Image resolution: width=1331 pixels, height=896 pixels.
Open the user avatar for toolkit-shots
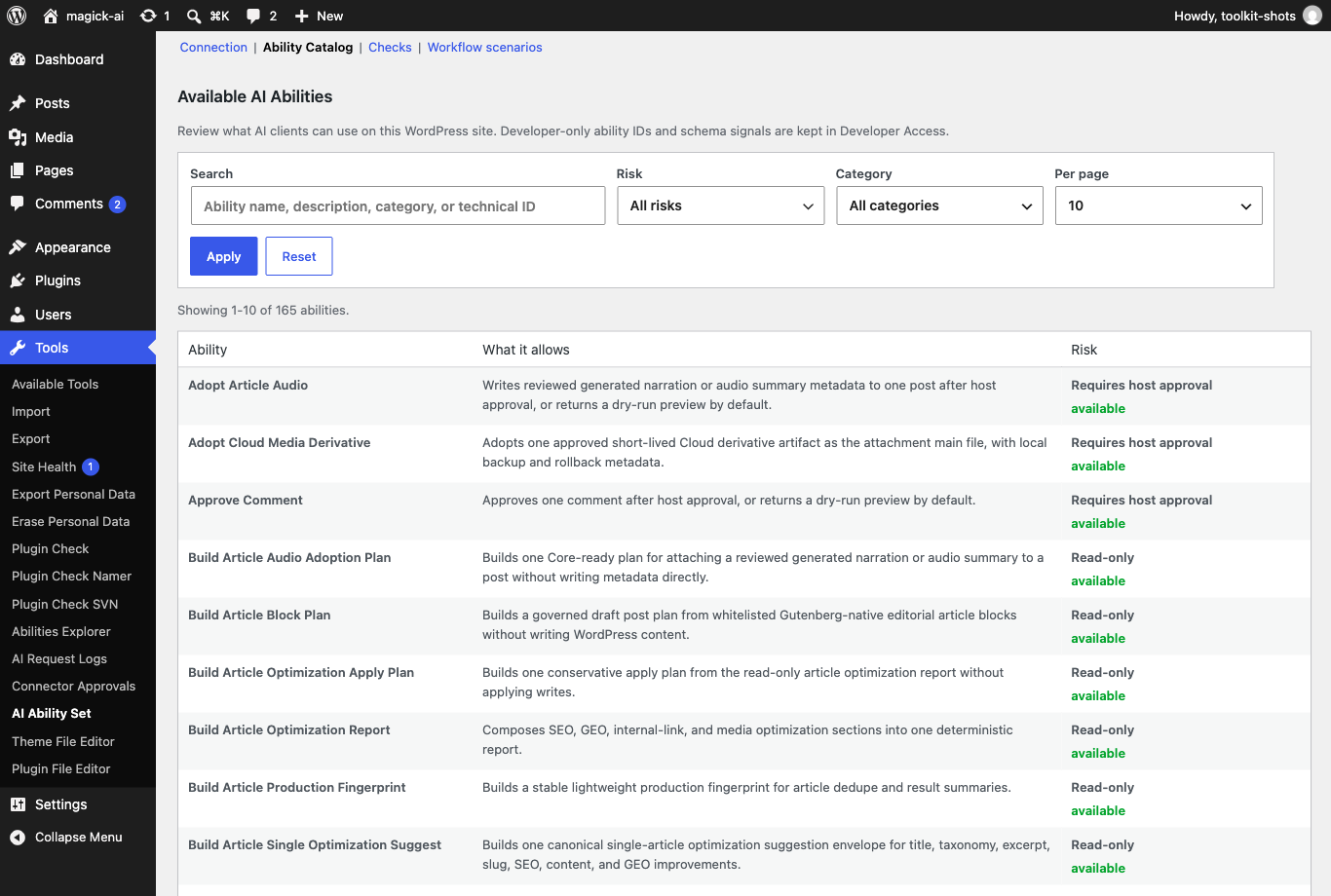pyautogui.click(x=1312, y=16)
